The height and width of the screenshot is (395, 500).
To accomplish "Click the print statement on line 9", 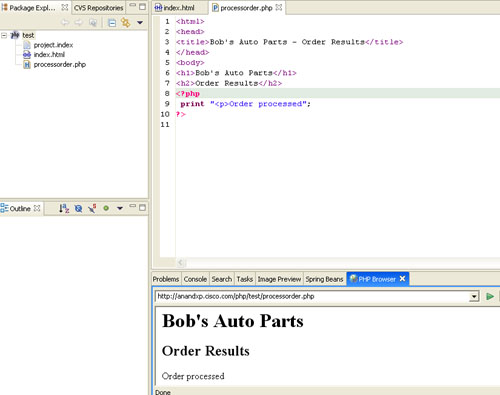I will [245, 104].
